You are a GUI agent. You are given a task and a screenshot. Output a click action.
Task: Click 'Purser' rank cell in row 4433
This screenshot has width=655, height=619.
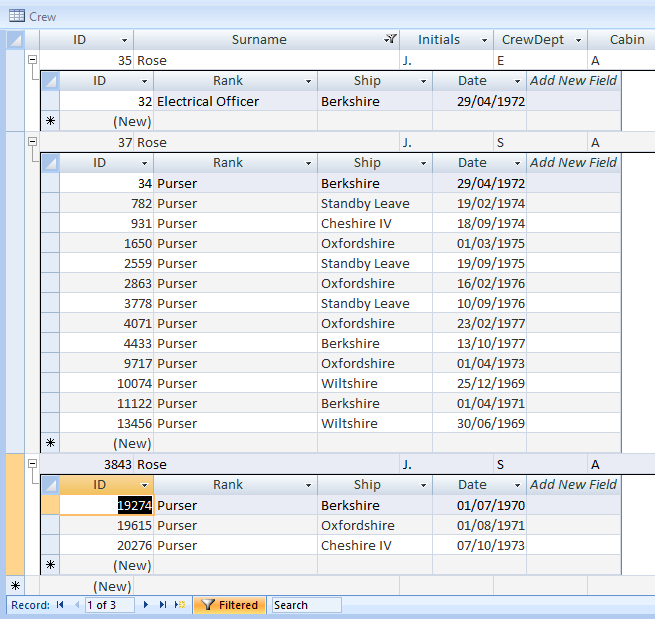(235, 343)
